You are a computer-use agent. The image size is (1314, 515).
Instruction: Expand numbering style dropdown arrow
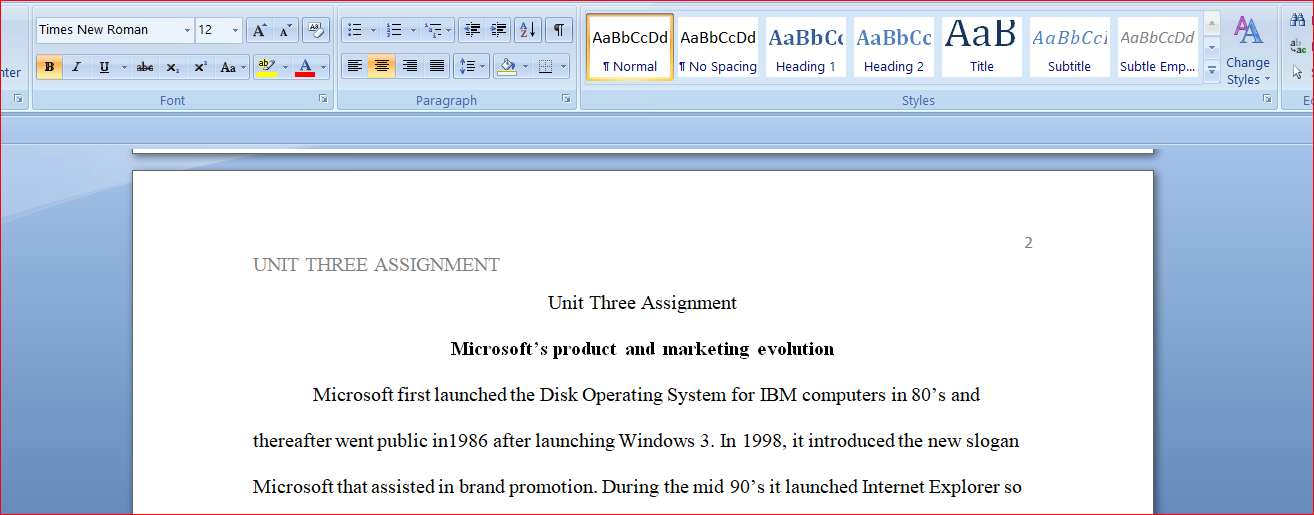click(412, 30)
